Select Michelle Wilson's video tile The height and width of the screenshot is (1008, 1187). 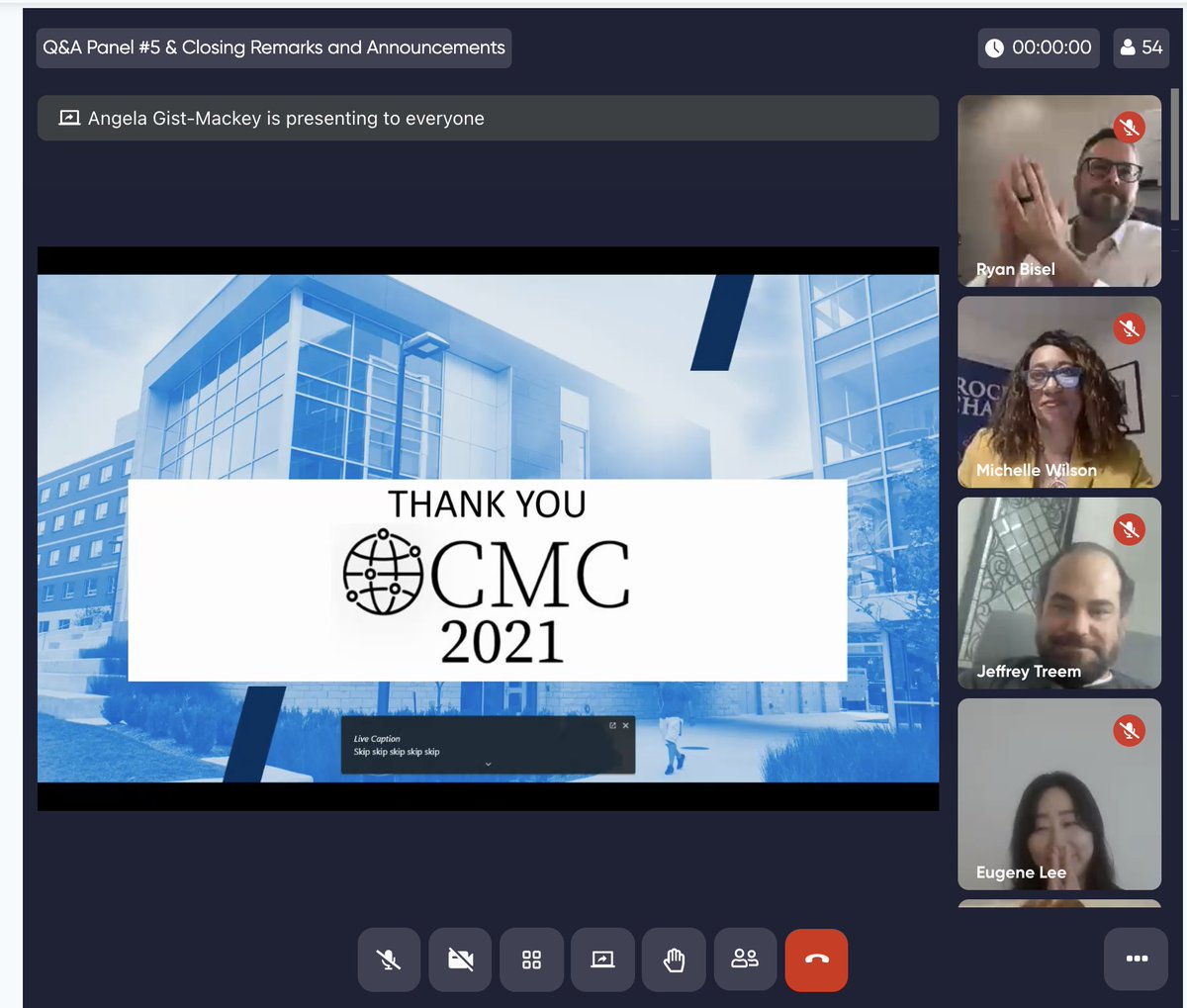click(x=1059, y=393)
